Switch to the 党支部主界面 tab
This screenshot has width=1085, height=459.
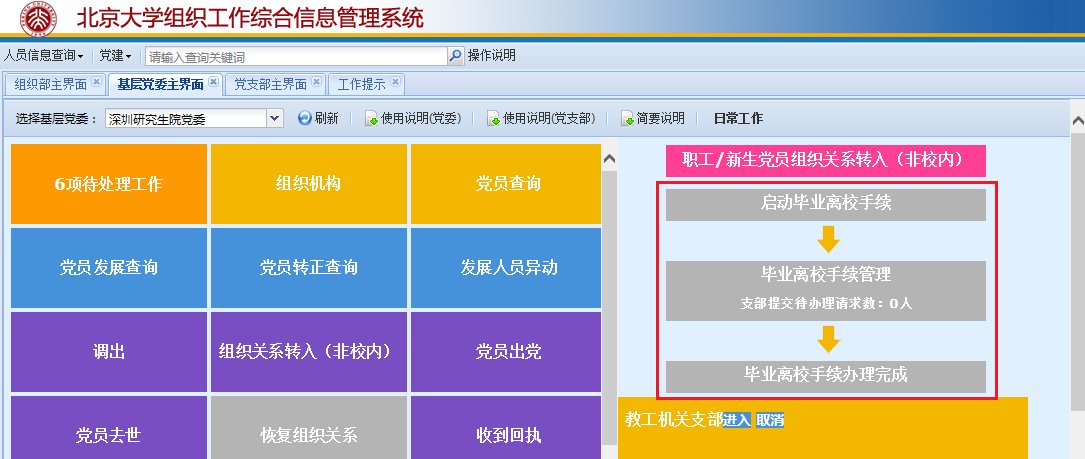[270, 84]
